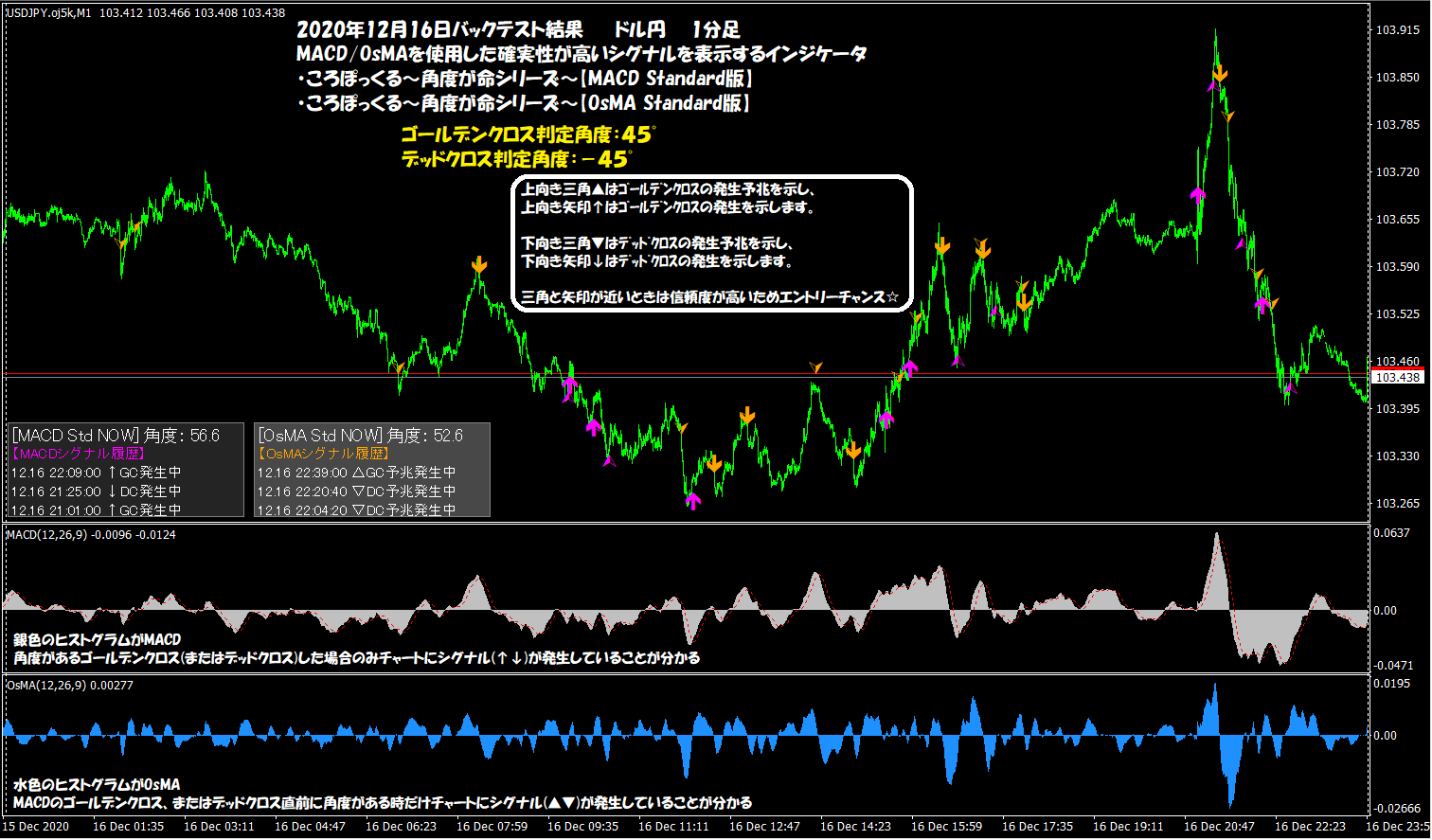Click the '[OsMA Standard版]' series line
The width and height of the screenshot is (1432, 840).
click(524, 103)
